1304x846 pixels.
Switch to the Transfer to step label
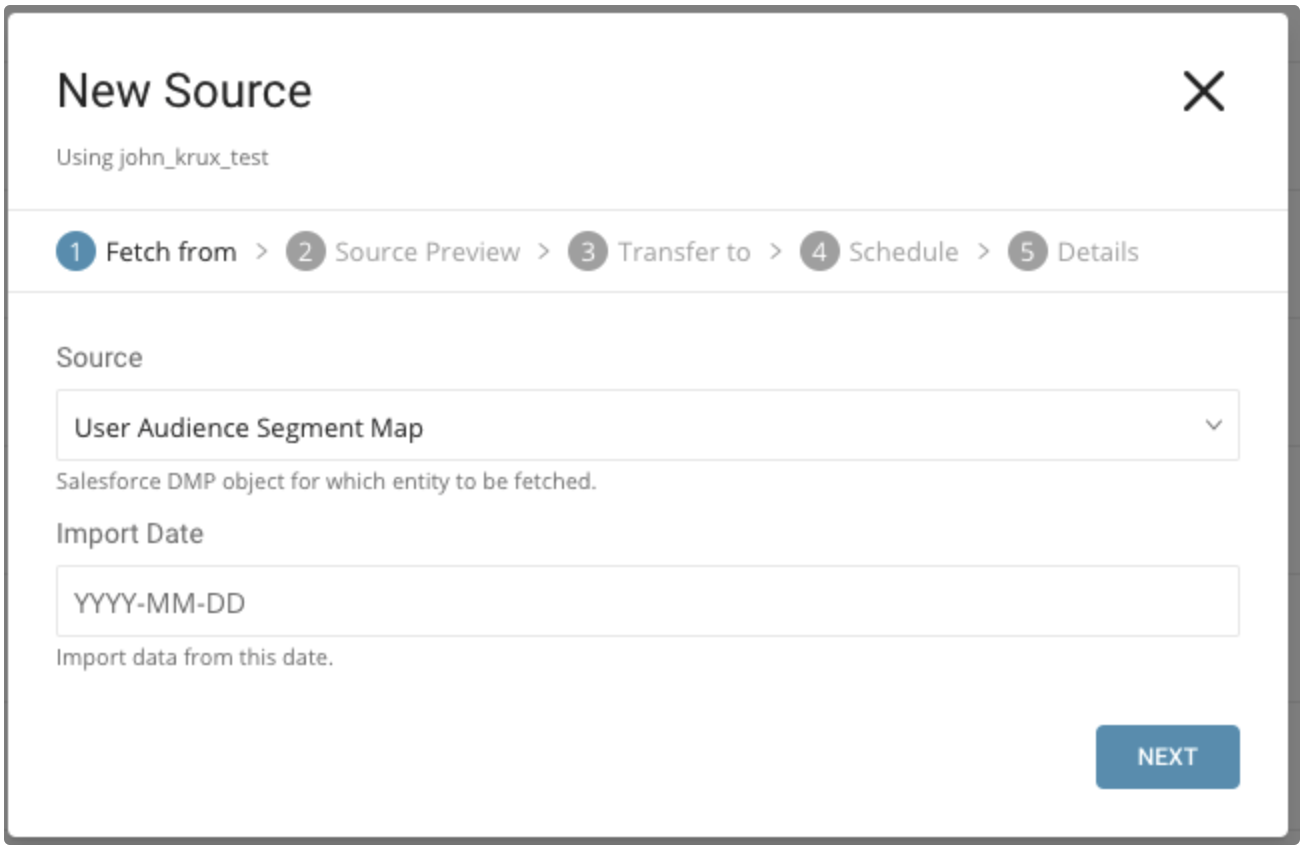(684, 252)
